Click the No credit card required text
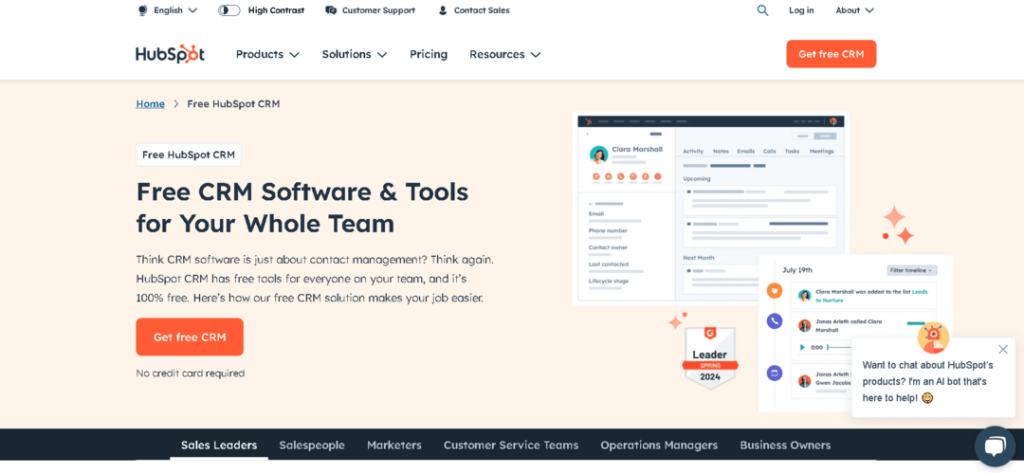Viewport: 1024px width, 473px height. (x=190, y=374)
